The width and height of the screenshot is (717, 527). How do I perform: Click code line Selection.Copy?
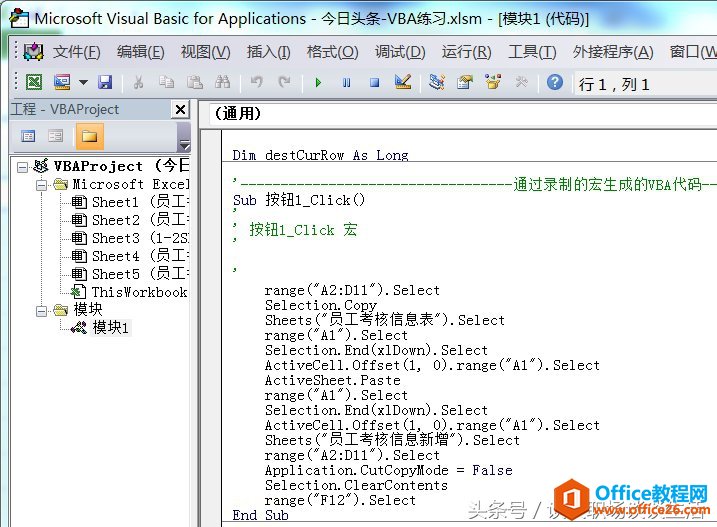[x=321, y=305]
